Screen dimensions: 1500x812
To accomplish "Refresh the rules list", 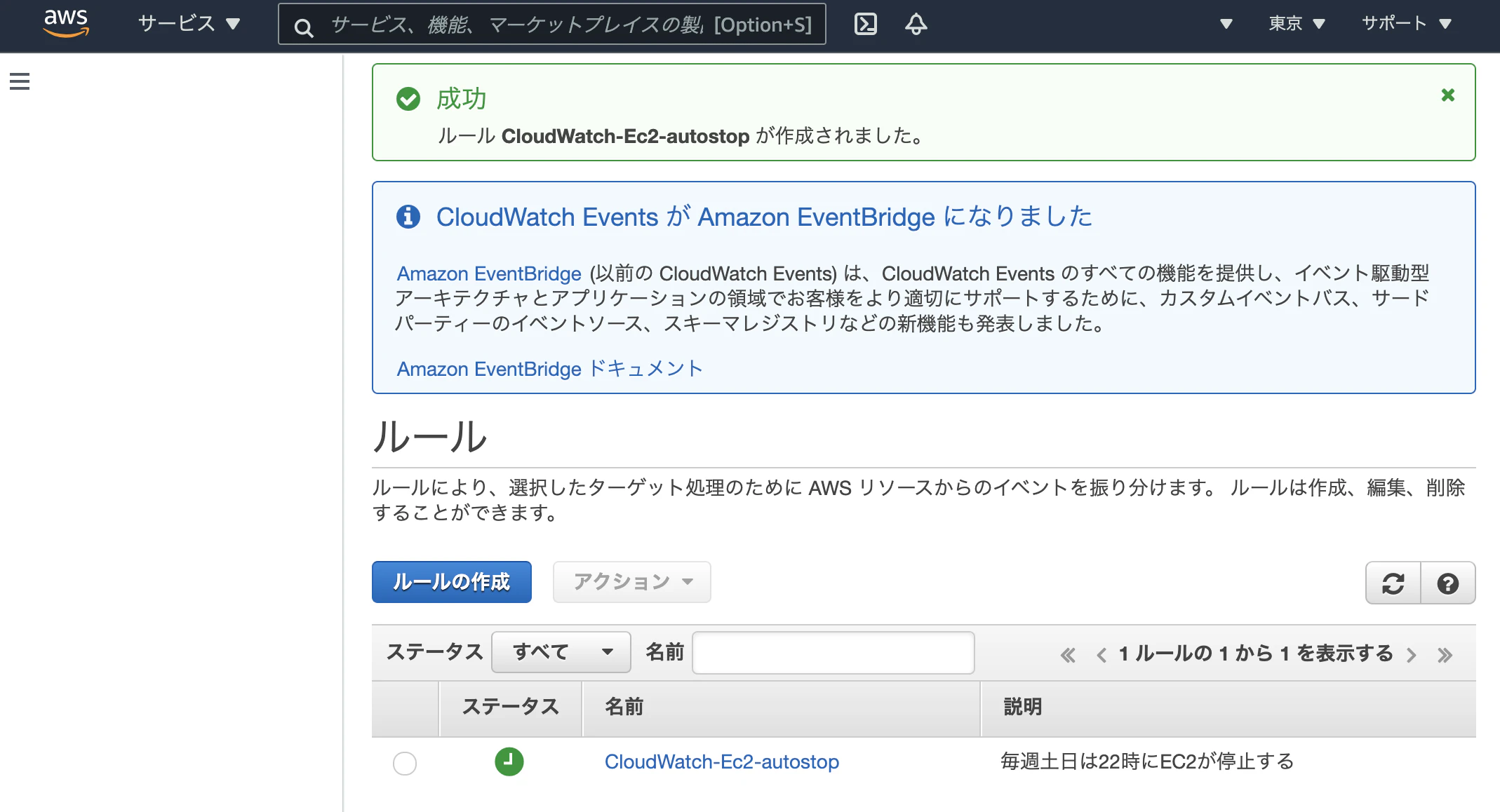I will pyautogui.click(x=1393, y=583).
